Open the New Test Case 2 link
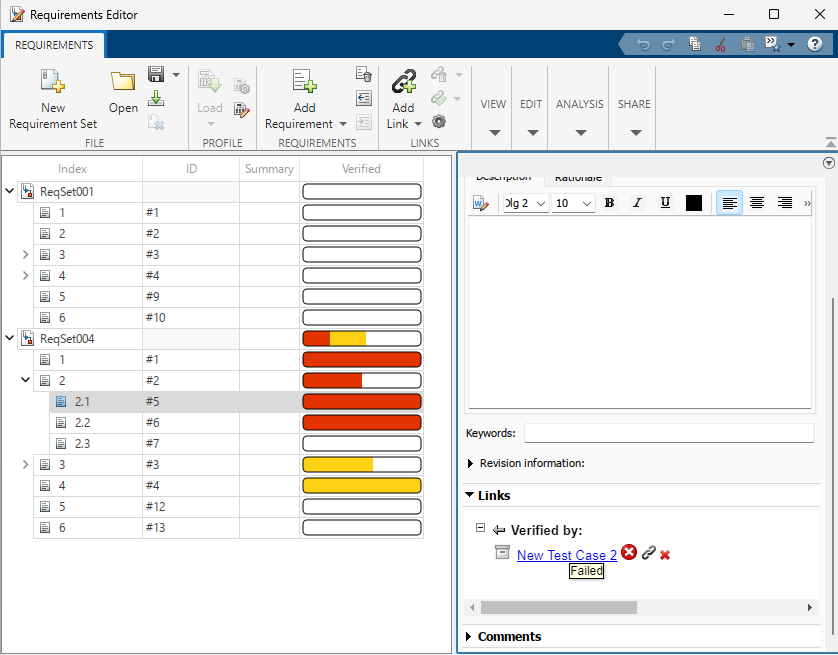This screenshot has width=838, height=655. 566,555
